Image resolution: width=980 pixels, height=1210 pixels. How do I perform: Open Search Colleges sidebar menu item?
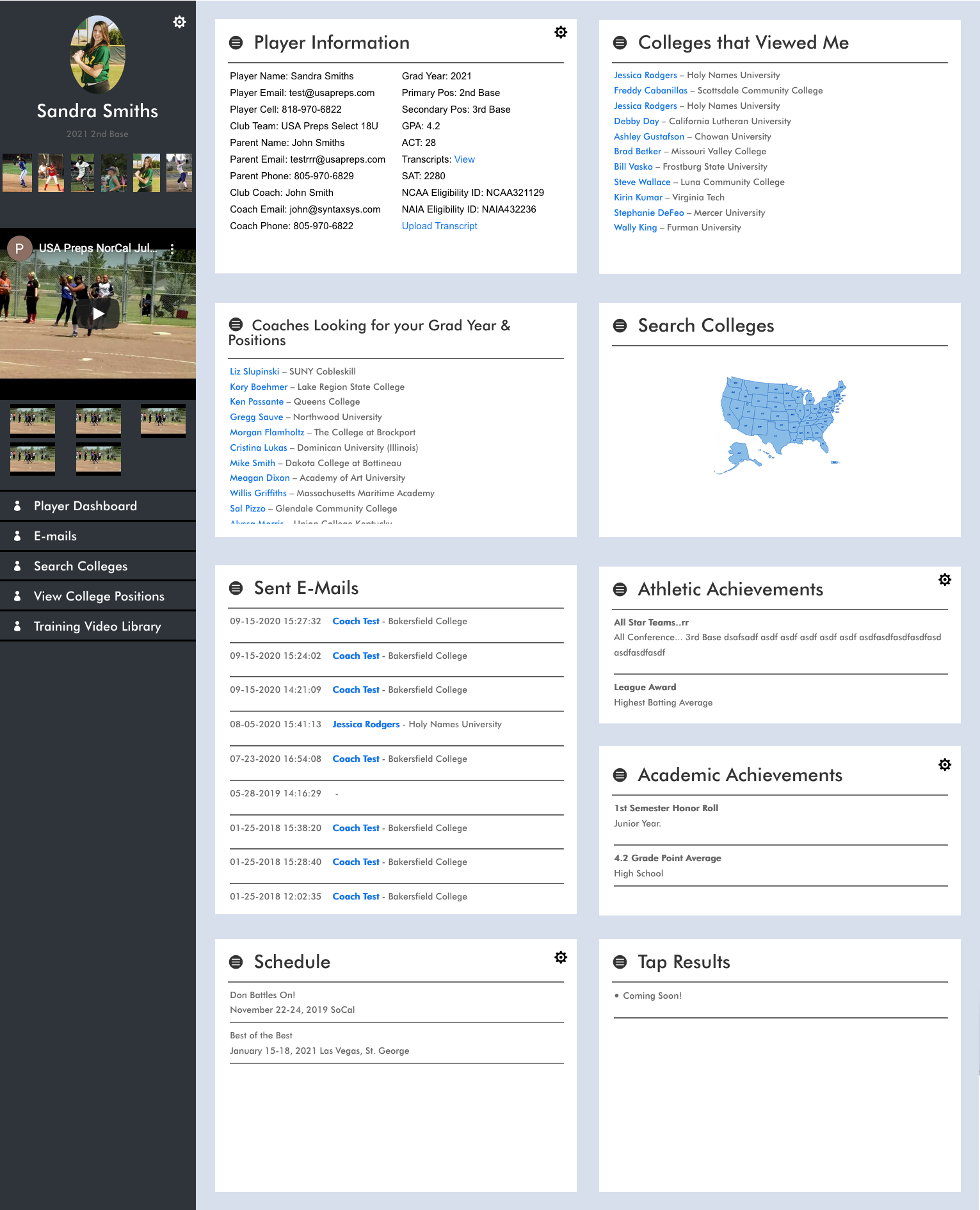pyautogui.click(x=98, y=566)
